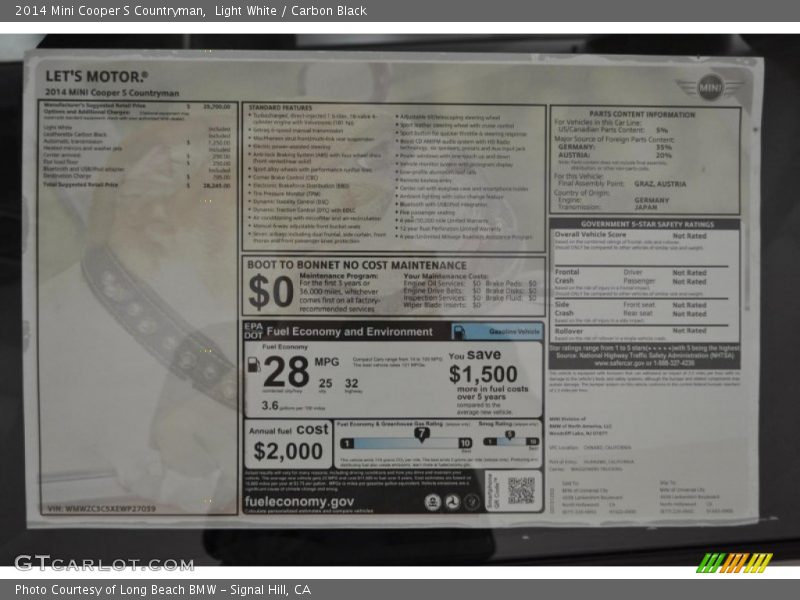This screenshot has height=600, width=800.
Task: Click the Smog Rating scale marker
Action: click(x=508, y=435)
